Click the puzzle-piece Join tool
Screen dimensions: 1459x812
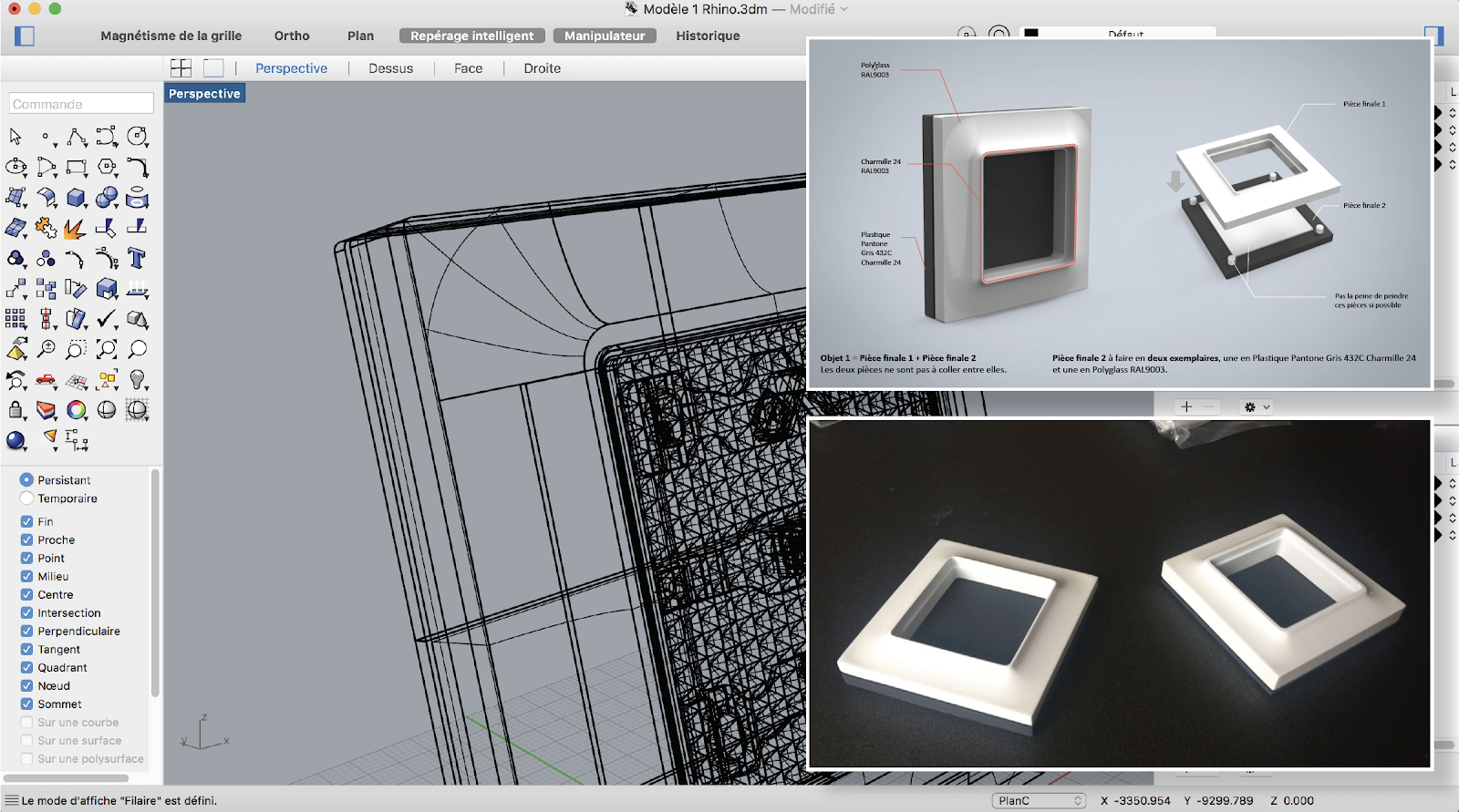coord(46,229)
